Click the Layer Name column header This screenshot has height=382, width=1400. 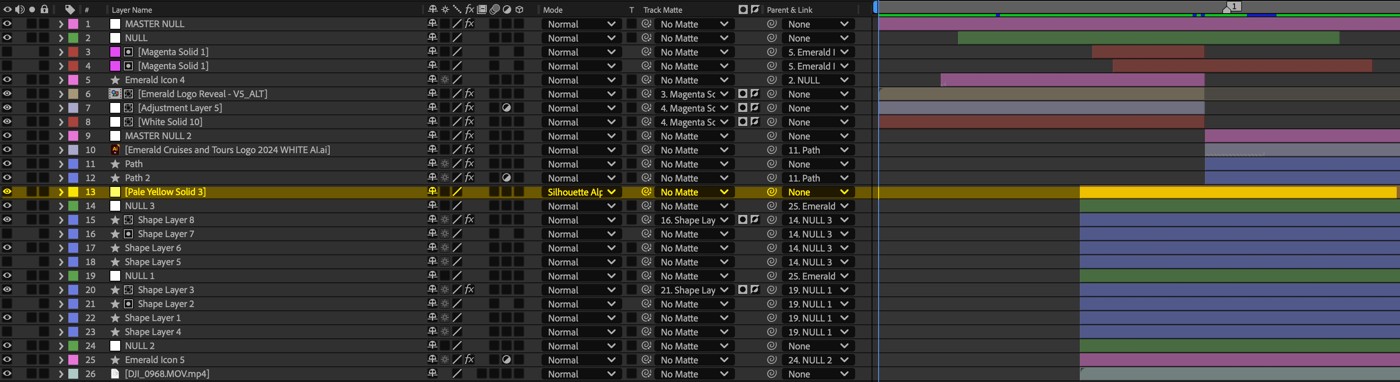(130, 9)
